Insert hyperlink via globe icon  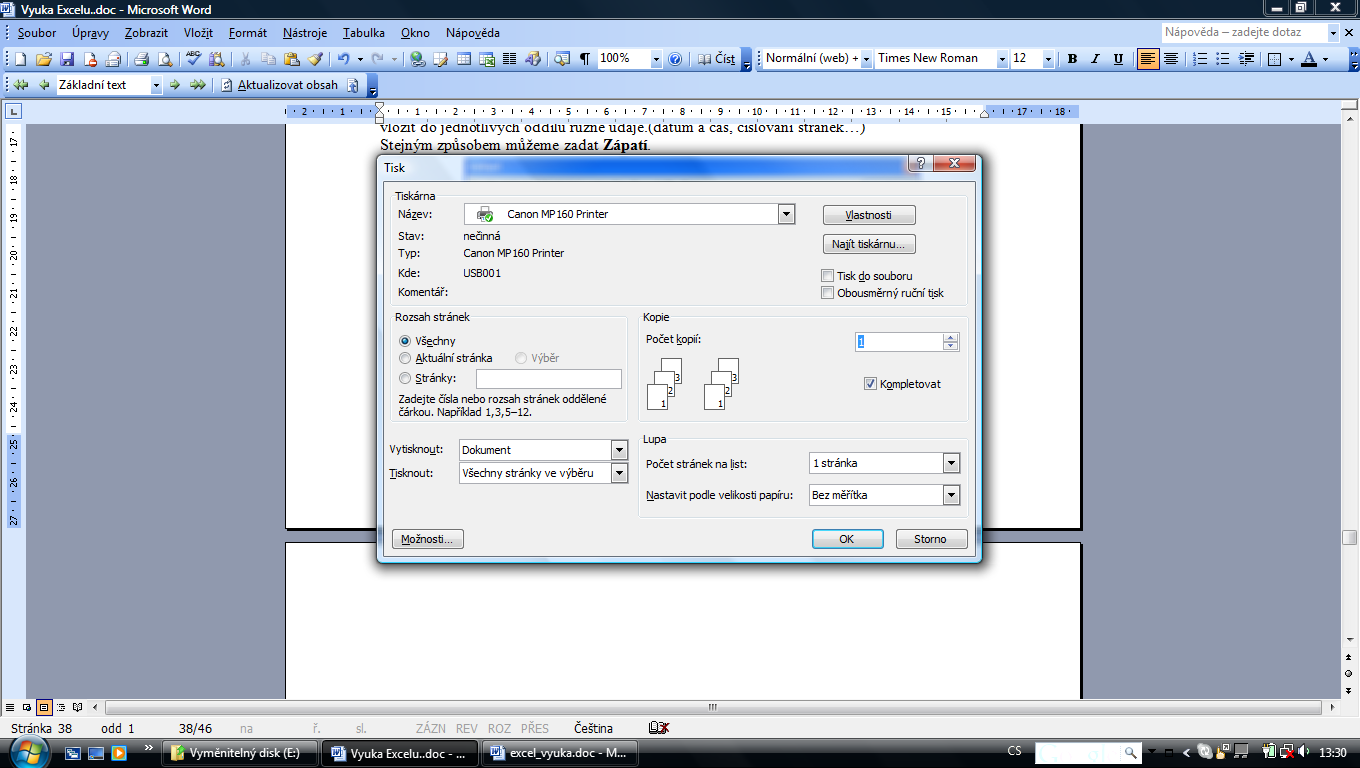418,59
